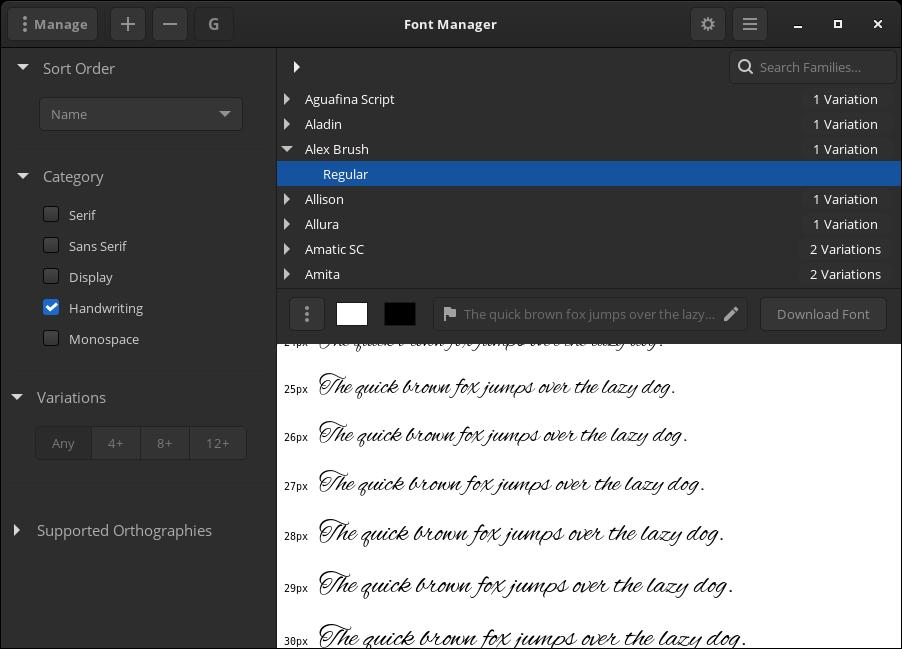Expand the Aguafina Script family
The width and height of the screenshot is (902, 649).
pyautogui.click(x=287, y=99)
